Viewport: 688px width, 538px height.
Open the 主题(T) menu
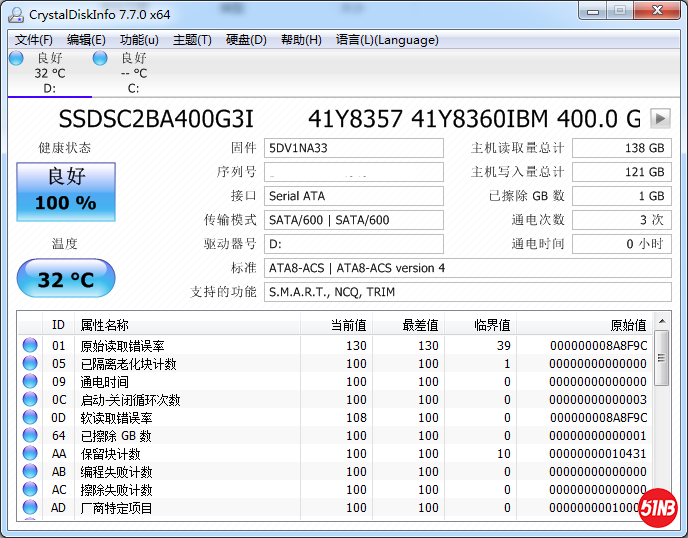pyautogui.click(x=192, y=40)
